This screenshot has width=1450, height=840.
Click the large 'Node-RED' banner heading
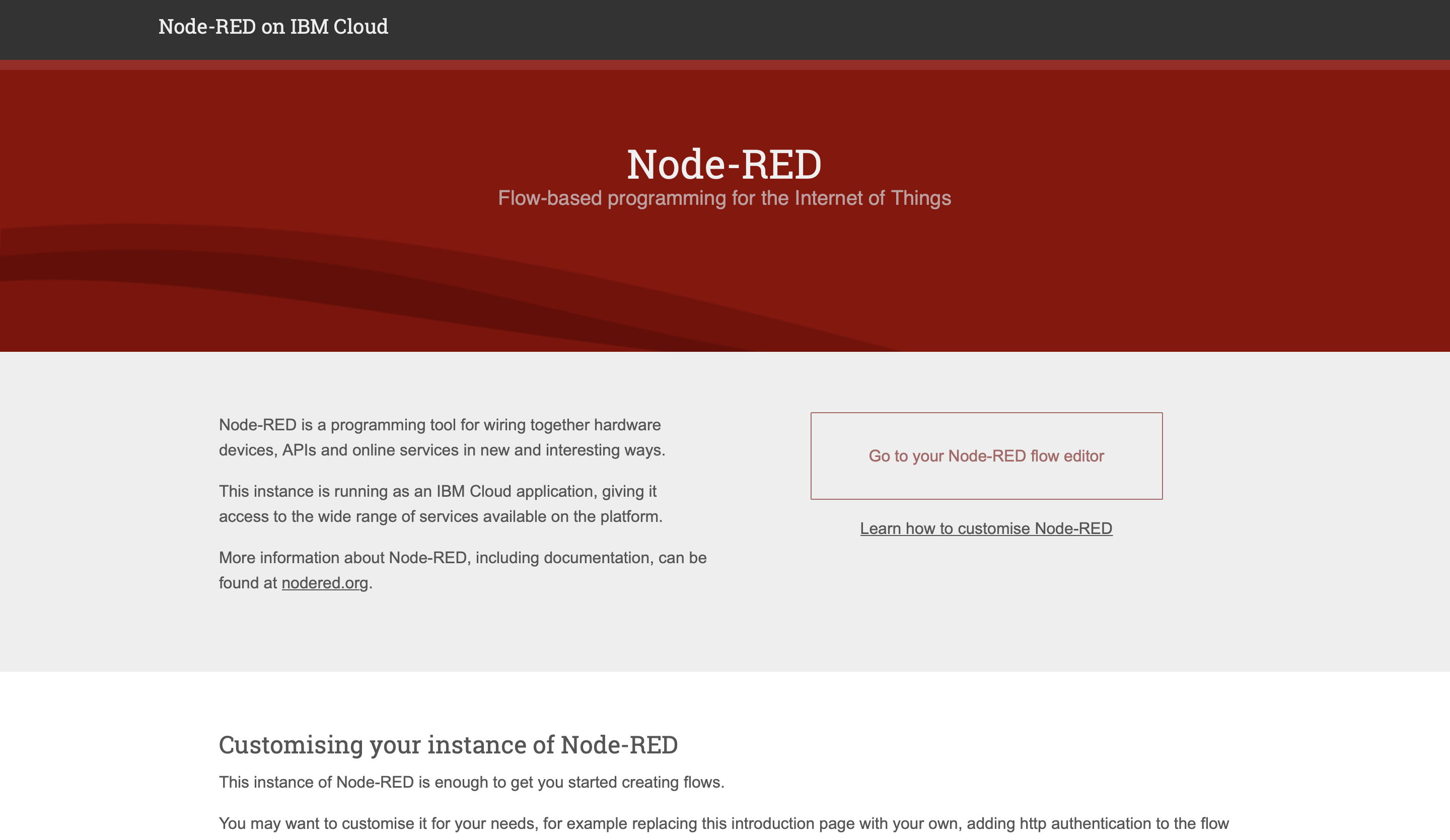coord(724,165)
